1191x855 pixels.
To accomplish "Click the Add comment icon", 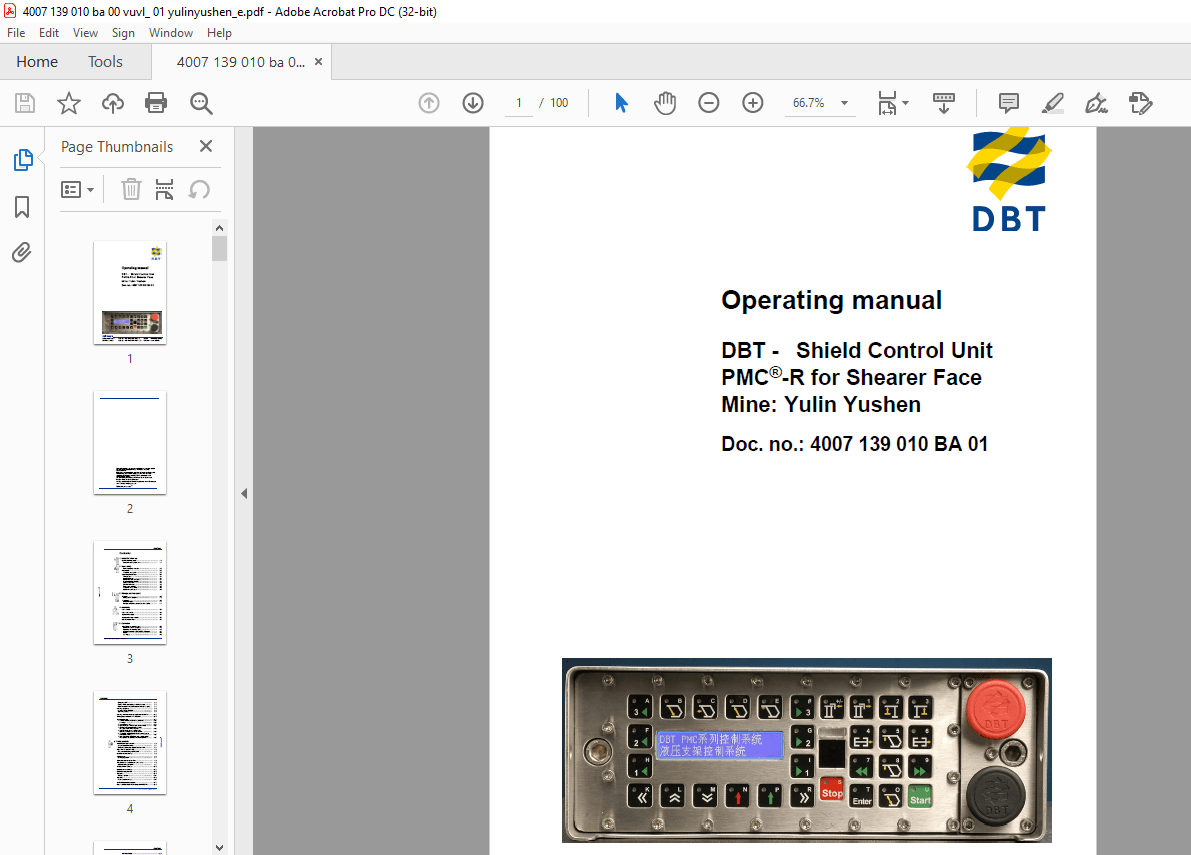I will click(1007, 103).
